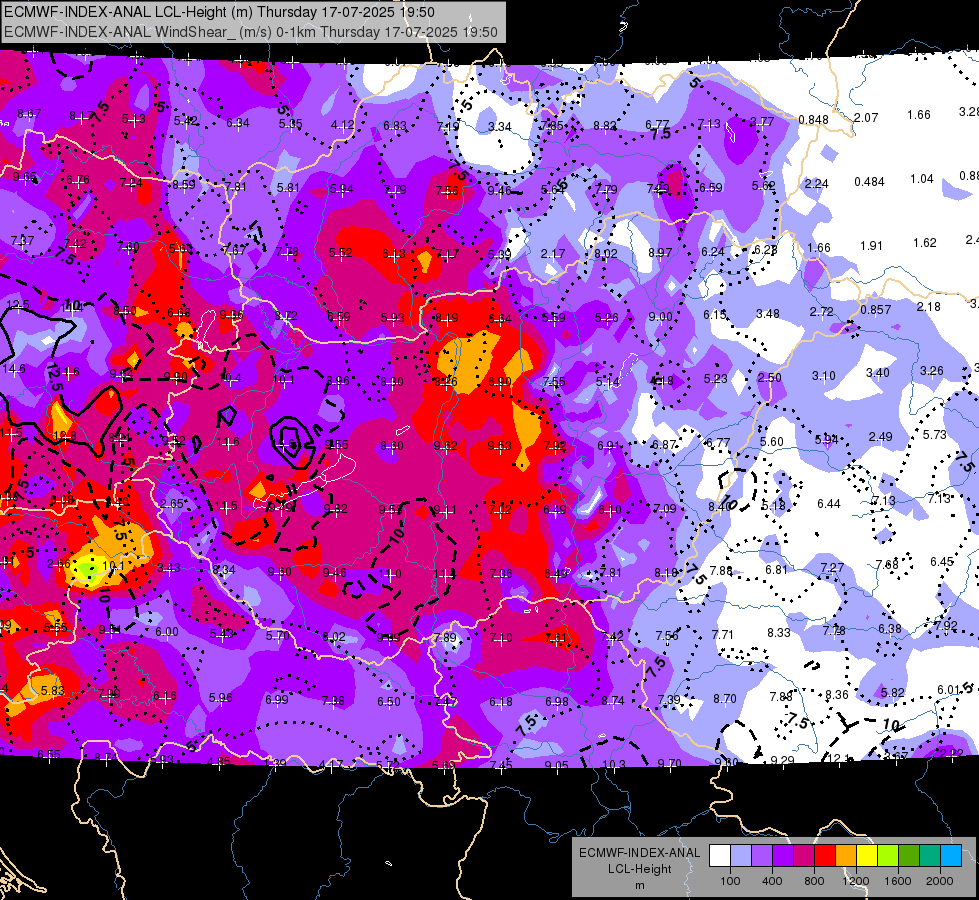
Task: Click the white swatch in the LCL-Height legend
Action: [719, 856]
